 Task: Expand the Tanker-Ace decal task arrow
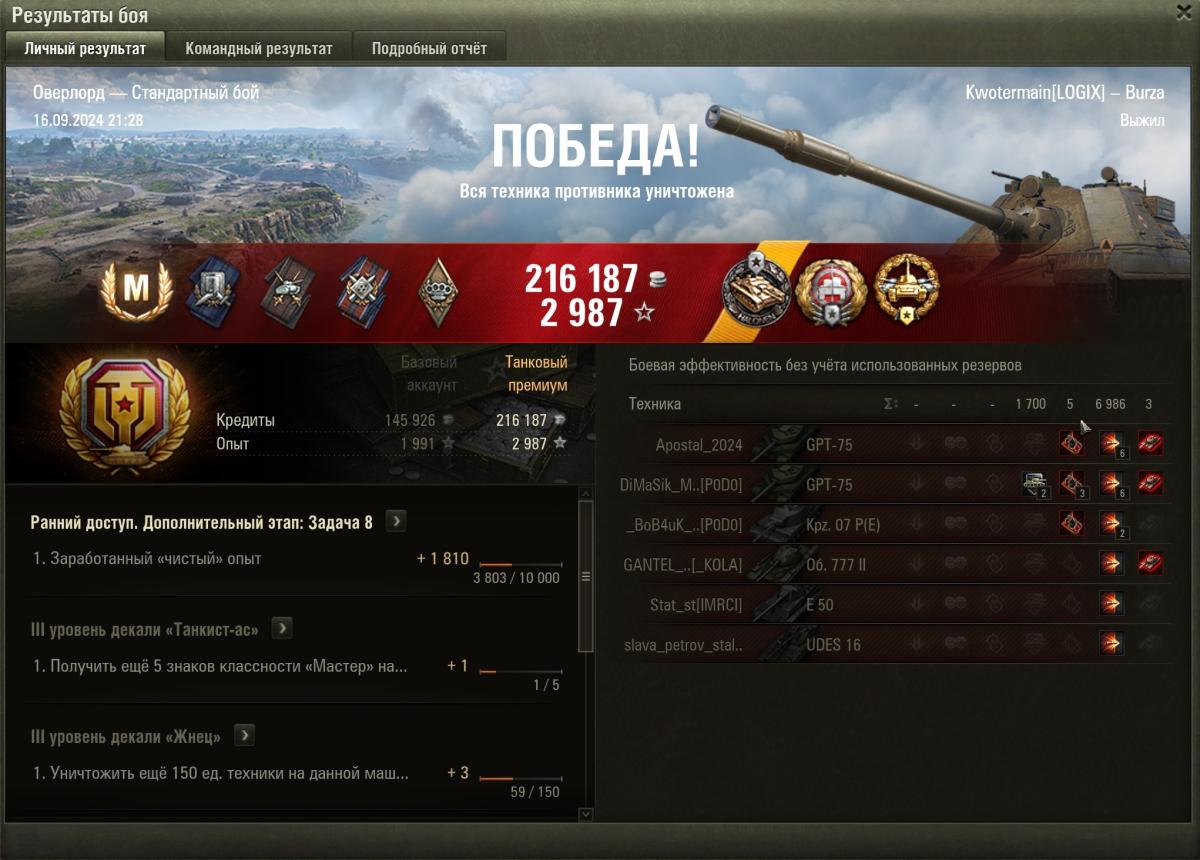282,629
